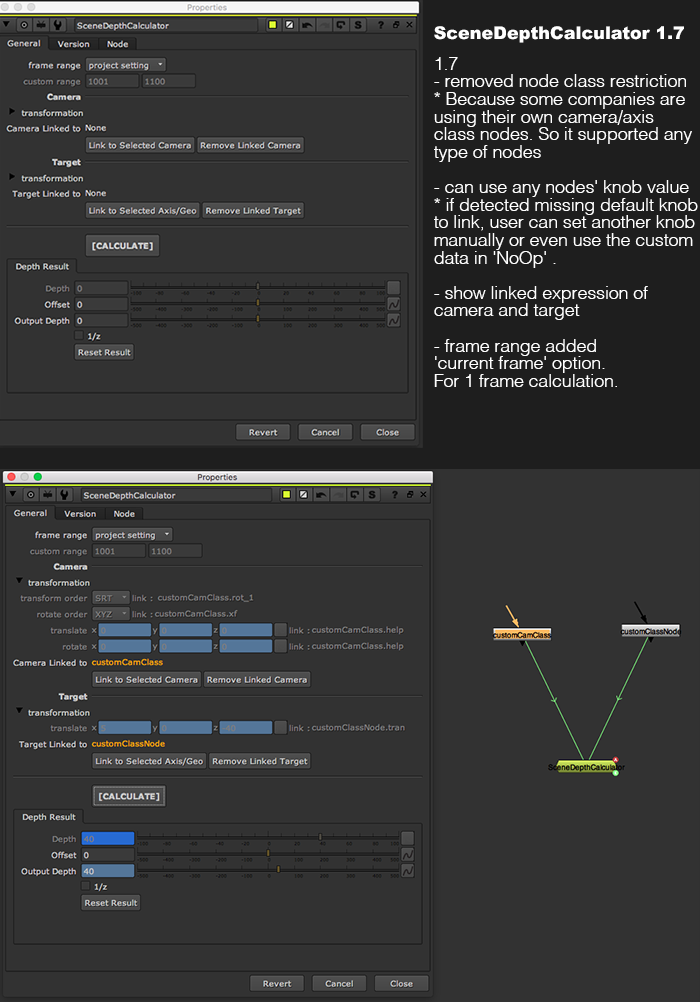
Task: Switch to the Version tab in the unlinked panel
Action: coord(74,44)
